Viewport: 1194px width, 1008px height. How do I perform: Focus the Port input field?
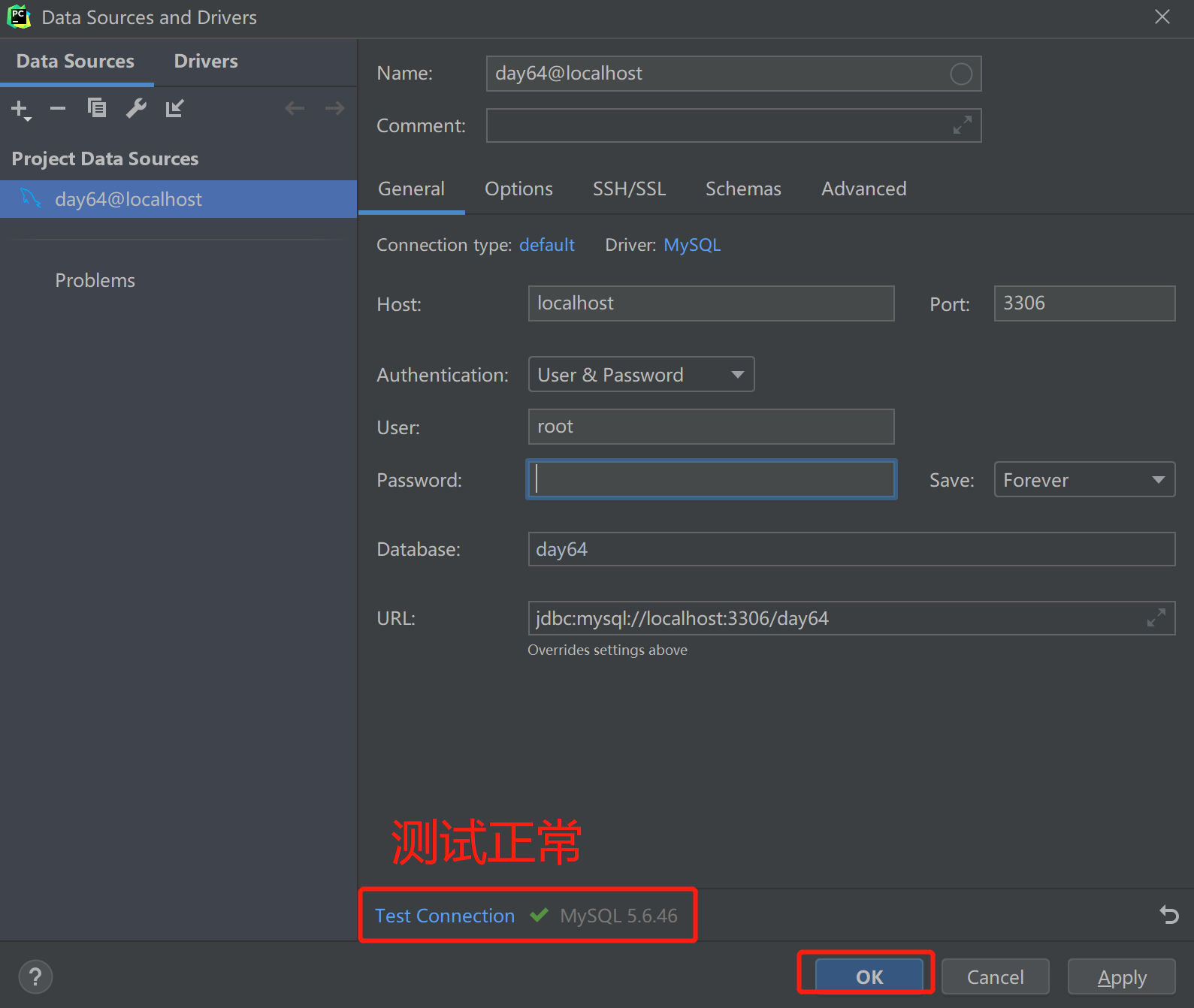pos(1084,303)
